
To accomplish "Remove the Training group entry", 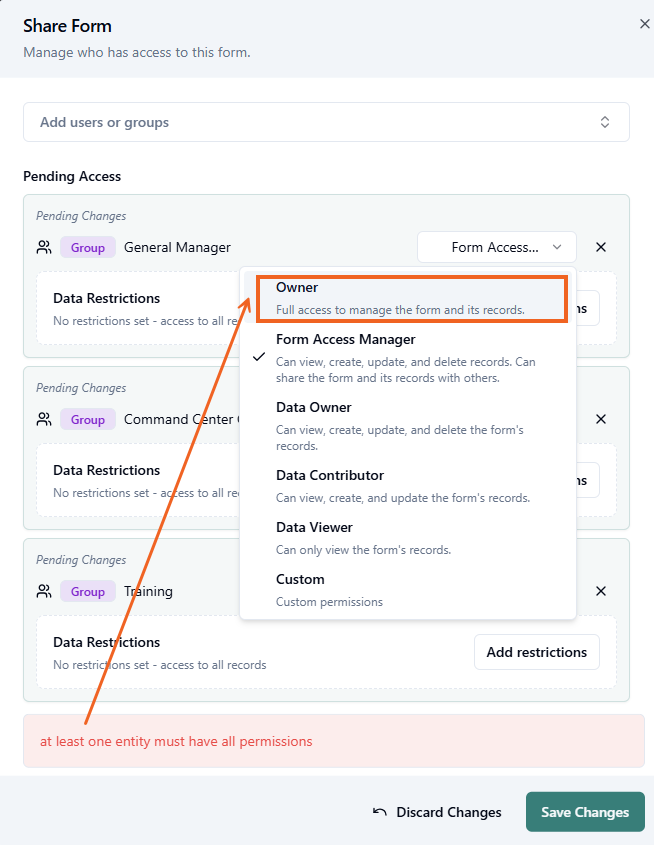I will pyautogui.click(x=600, y=591).
